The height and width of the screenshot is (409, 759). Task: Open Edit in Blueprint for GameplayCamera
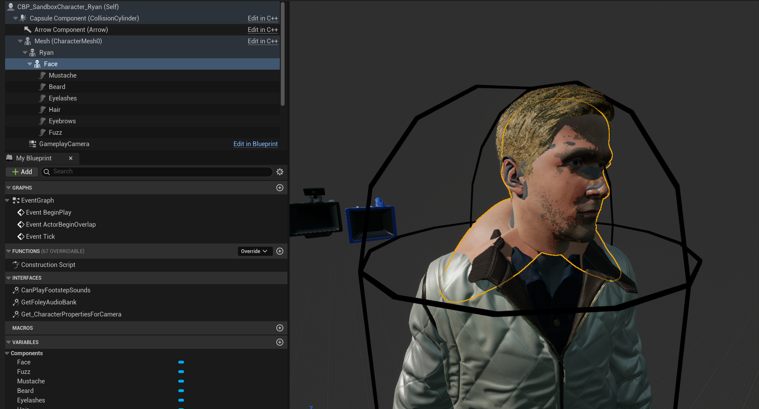(256, 144)
